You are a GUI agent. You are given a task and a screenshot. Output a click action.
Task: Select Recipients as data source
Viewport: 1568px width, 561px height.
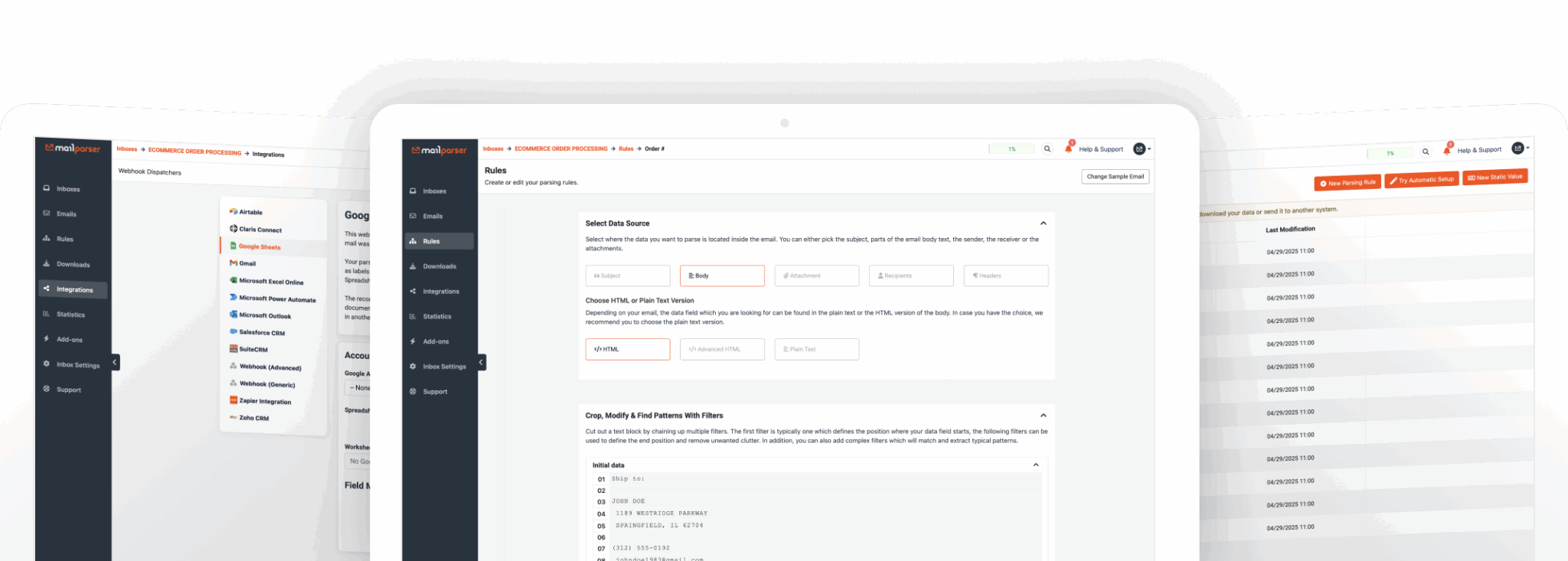(x=911, y=276)
